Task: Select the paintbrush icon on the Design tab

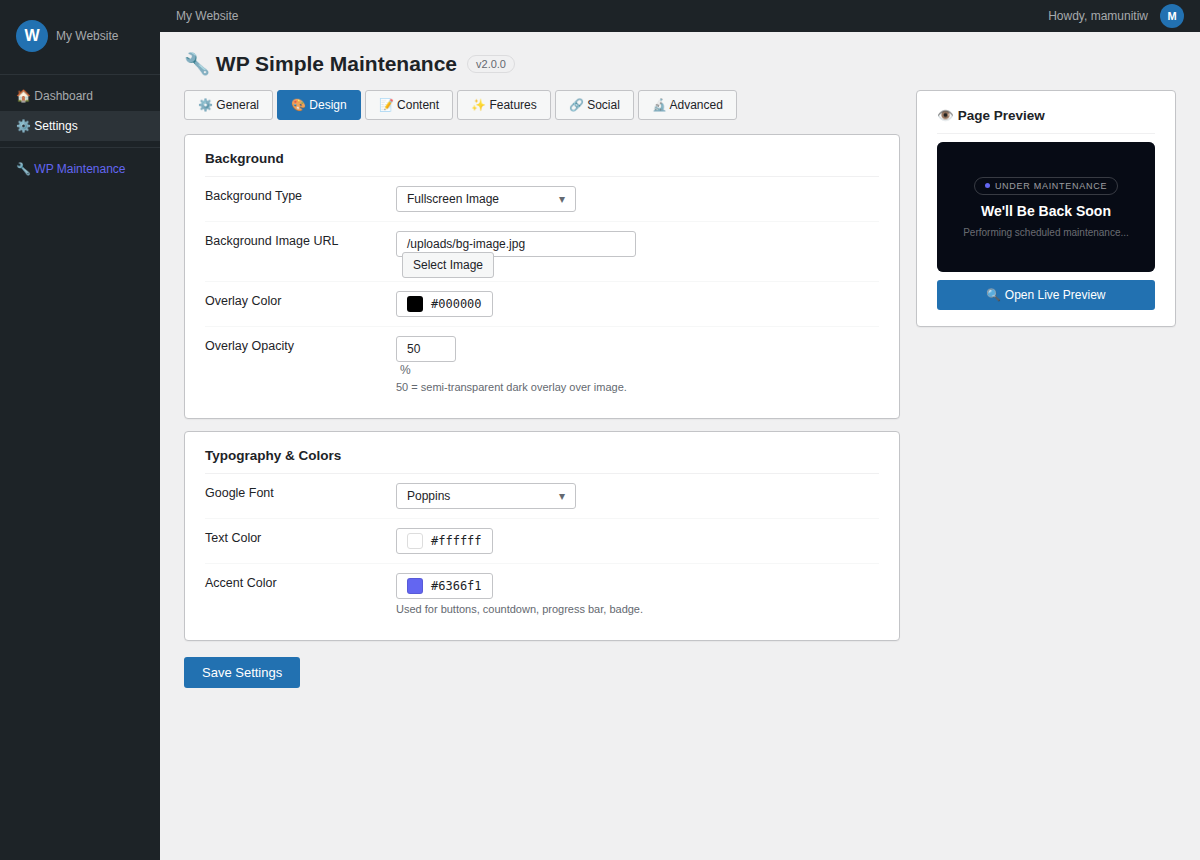Action: tap(299, 104)
